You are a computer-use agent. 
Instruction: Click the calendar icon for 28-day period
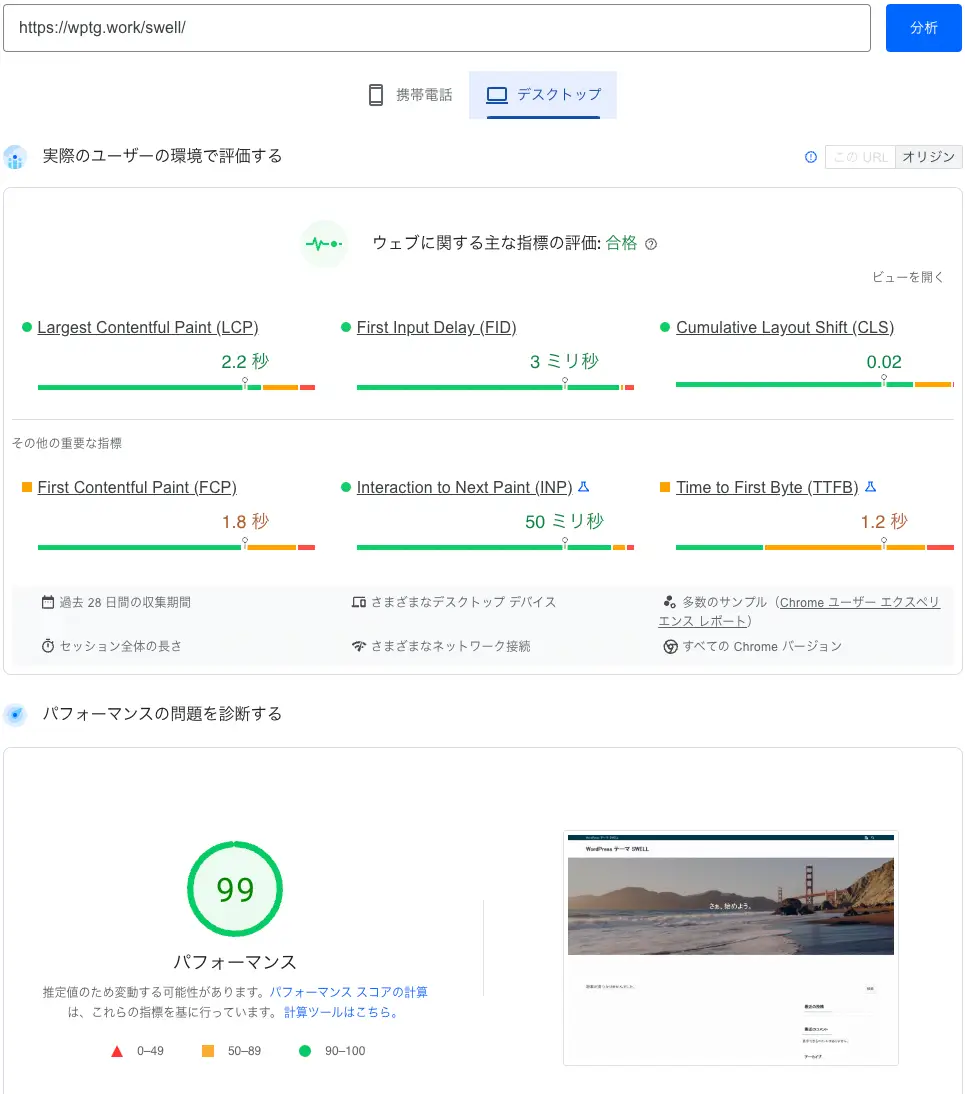tap(47, 602)
